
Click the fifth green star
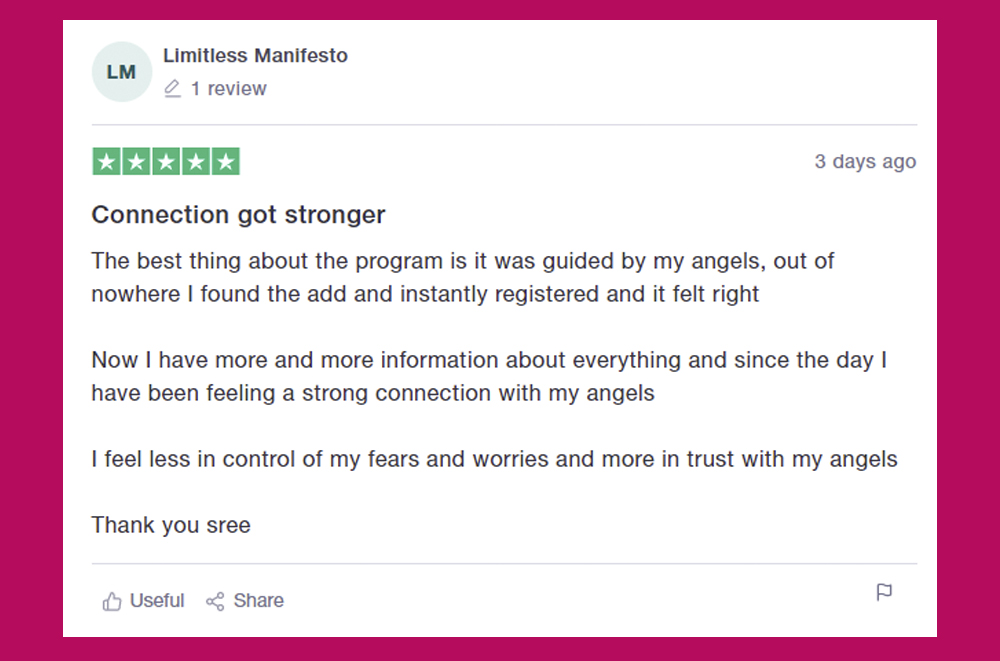(226, 162)
